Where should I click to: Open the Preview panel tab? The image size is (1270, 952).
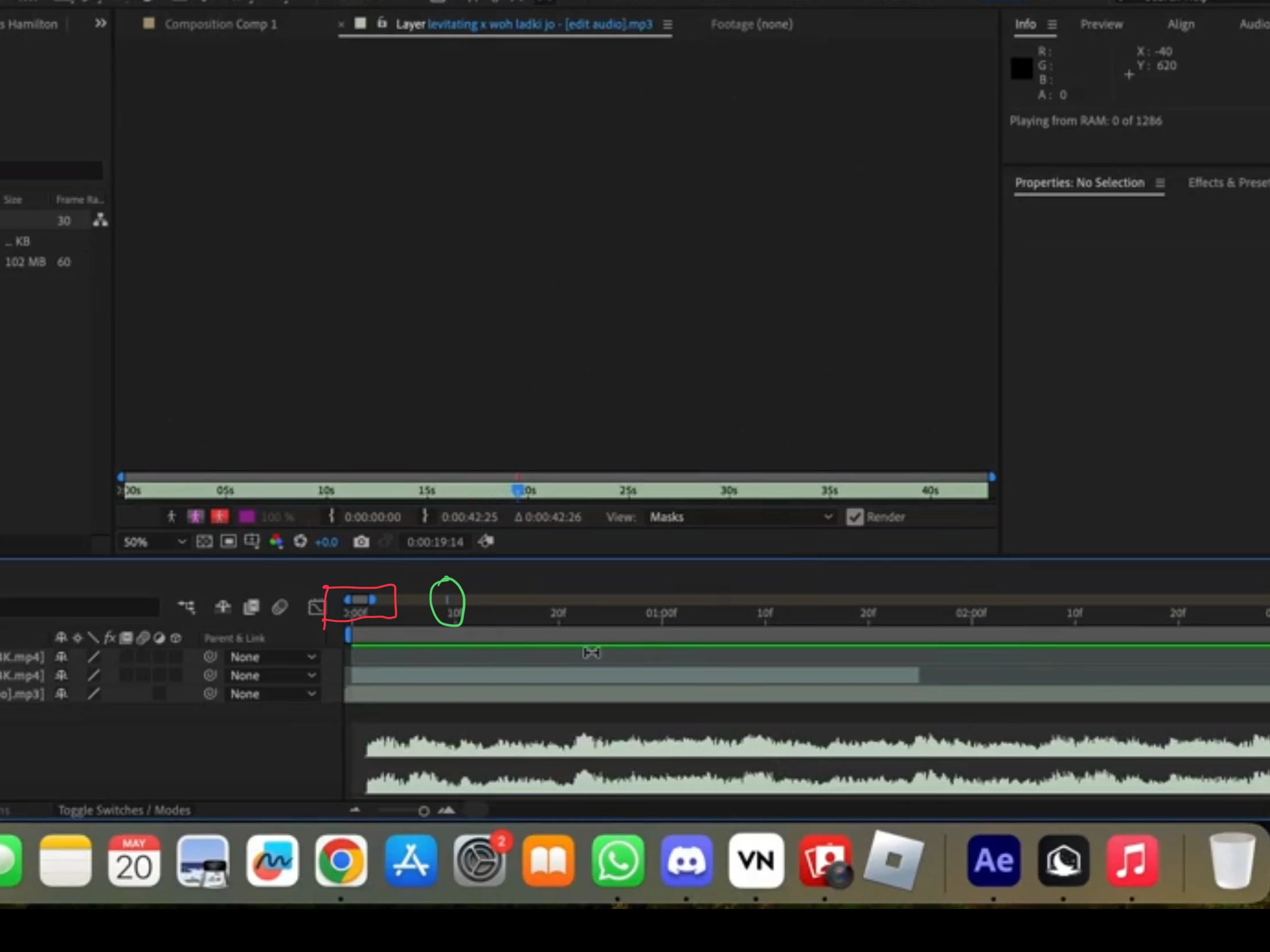click(x=1101, y=24)
